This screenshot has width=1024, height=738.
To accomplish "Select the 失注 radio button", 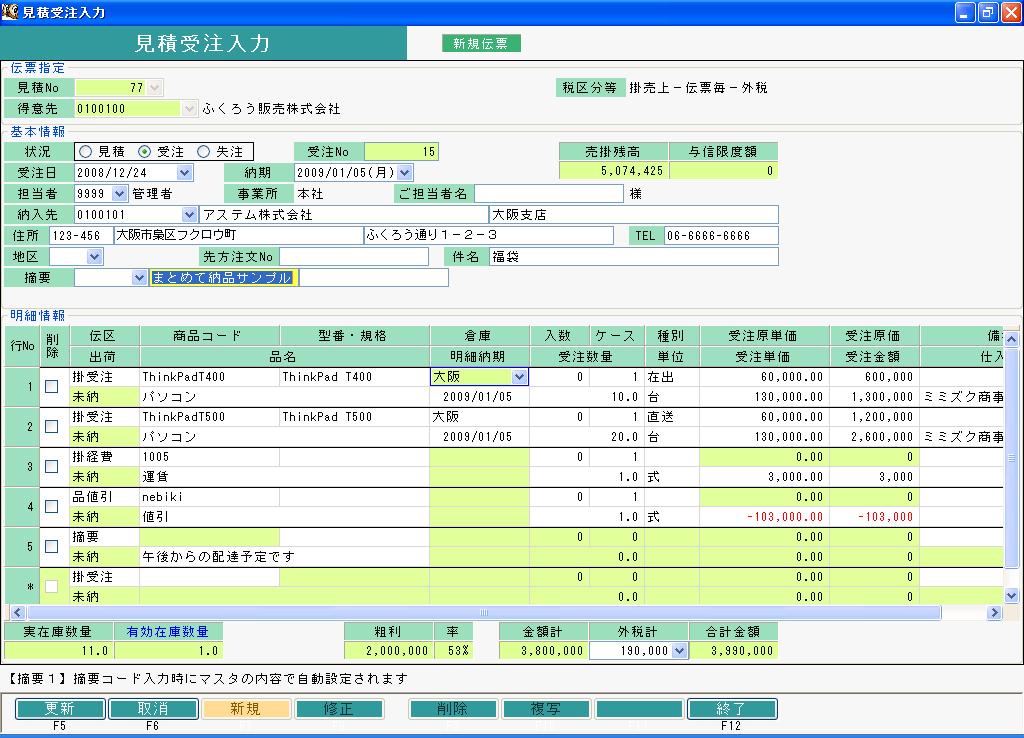I will (203, 152).
